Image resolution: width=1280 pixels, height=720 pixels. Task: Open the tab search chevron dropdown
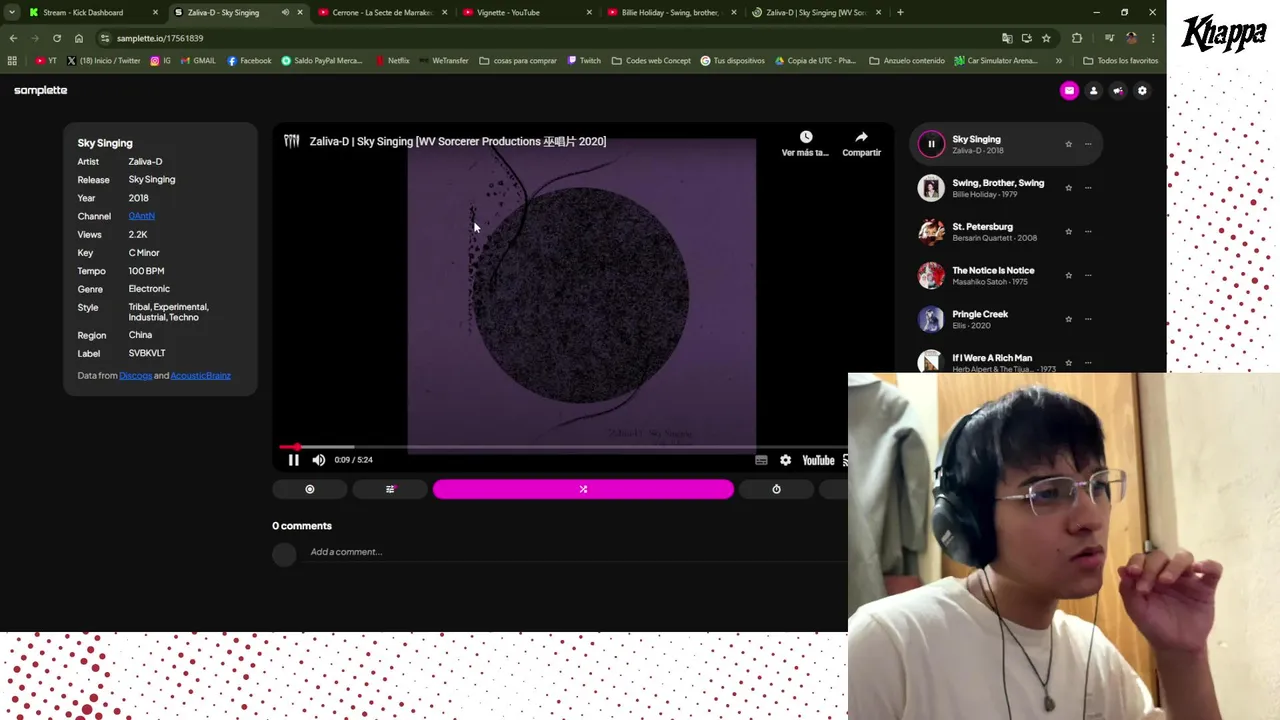[11, 13]
